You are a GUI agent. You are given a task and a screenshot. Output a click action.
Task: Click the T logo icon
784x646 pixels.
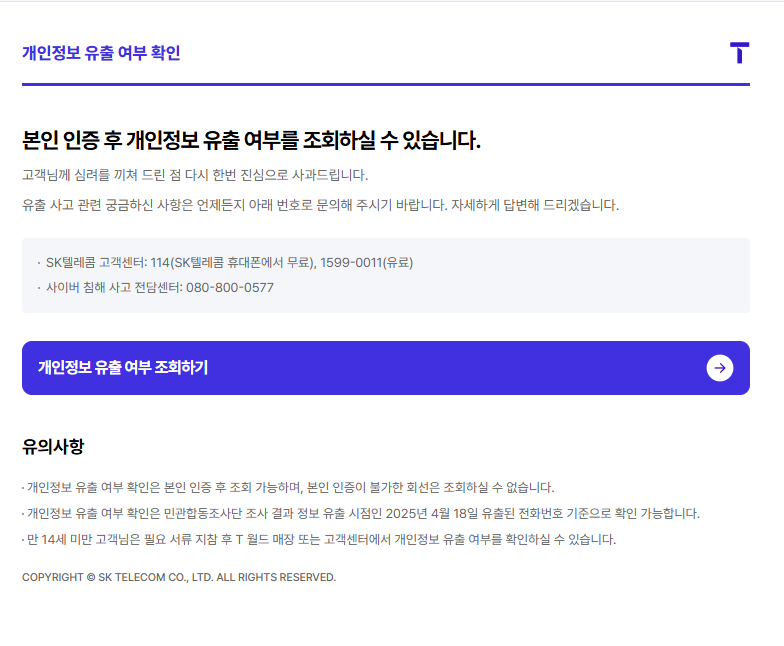point(740,53)
